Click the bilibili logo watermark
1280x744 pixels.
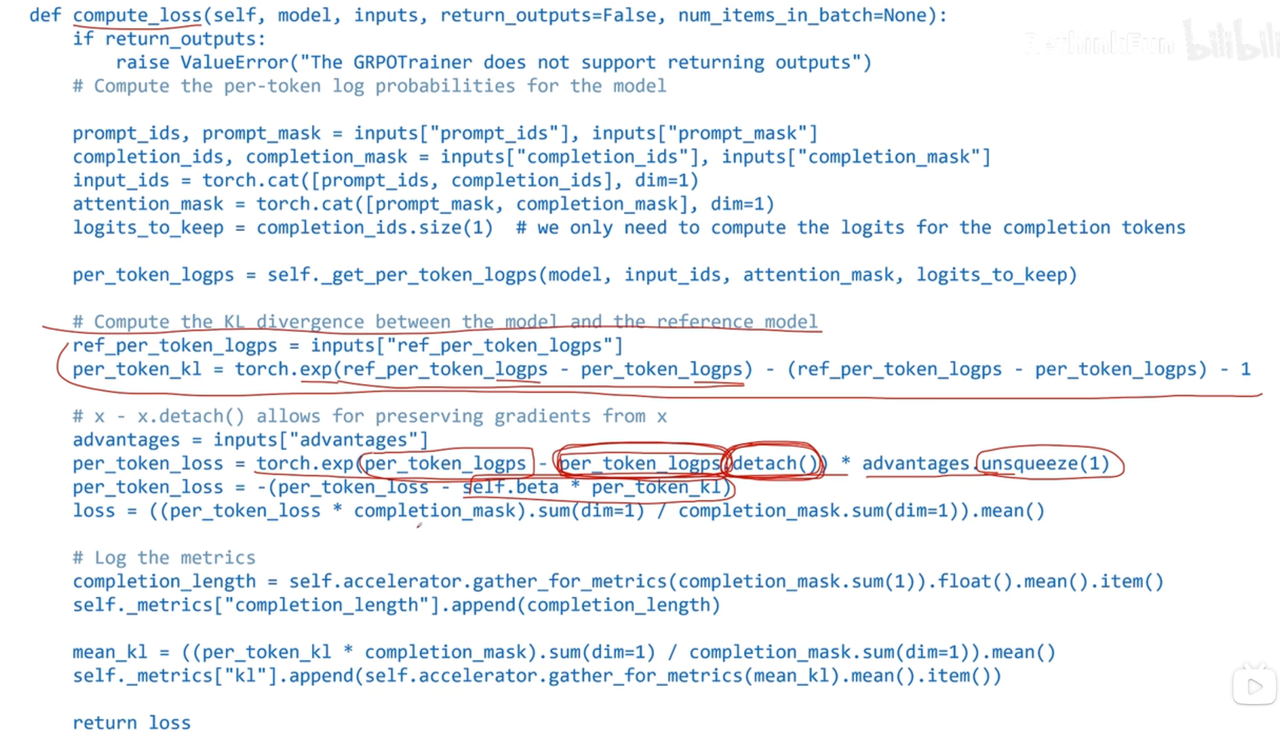pos(1231,41)
